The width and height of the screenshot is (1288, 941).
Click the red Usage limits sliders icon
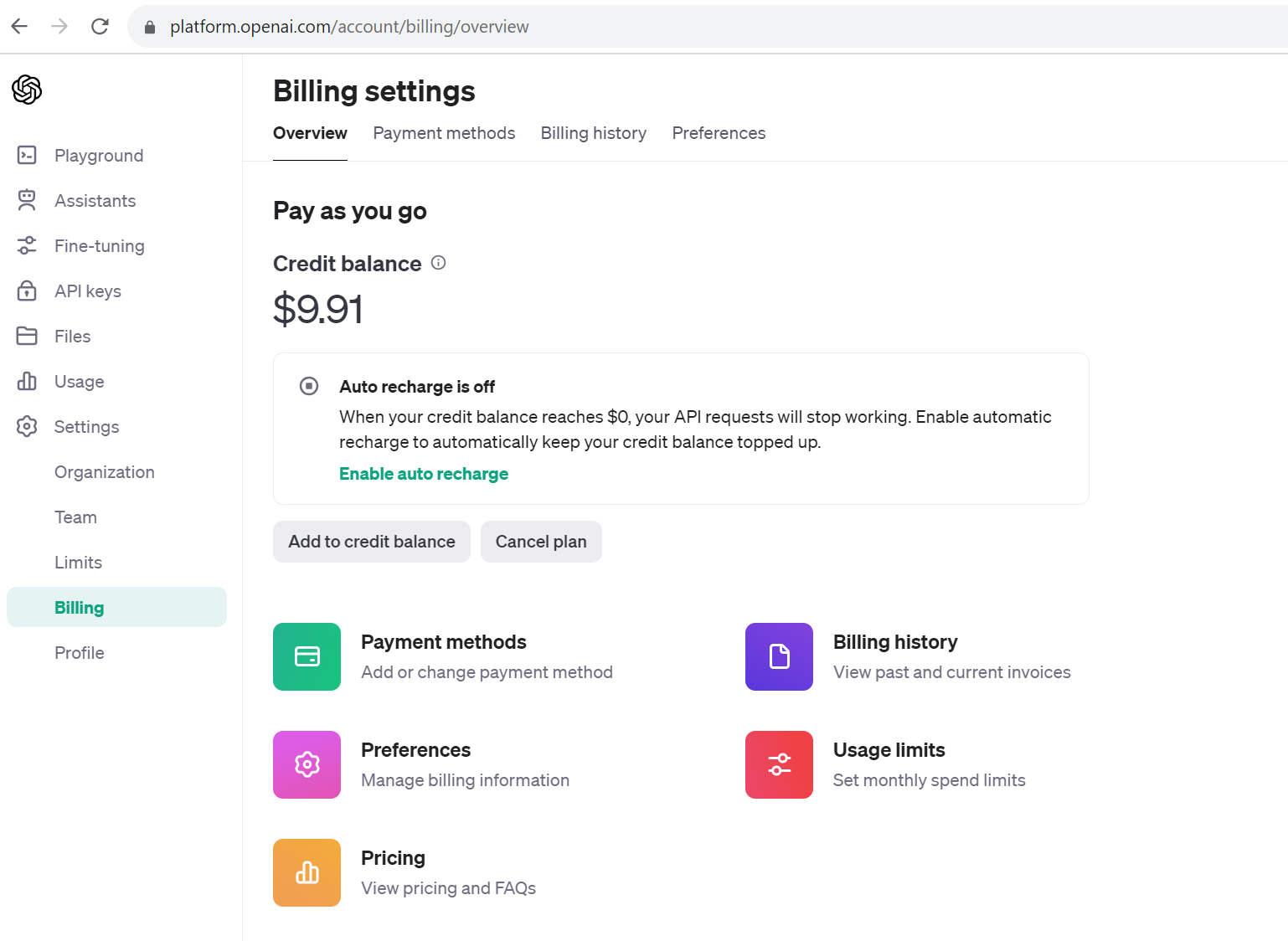point(779,764)
